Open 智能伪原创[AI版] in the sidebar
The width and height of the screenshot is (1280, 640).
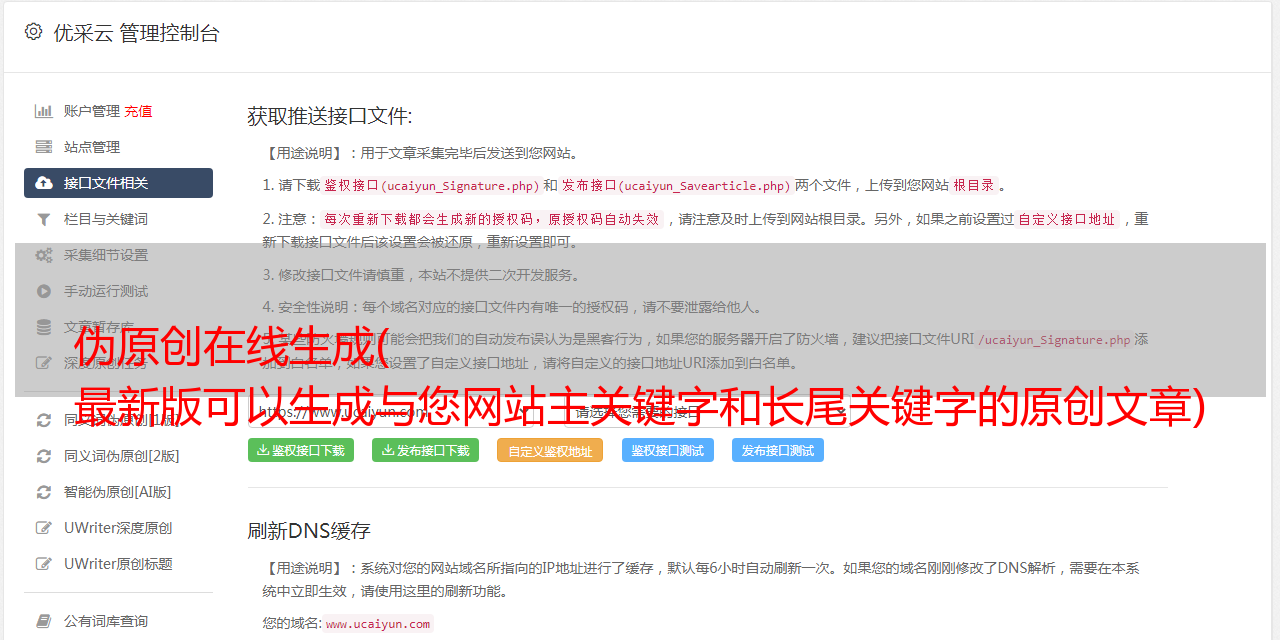[118, 492]
